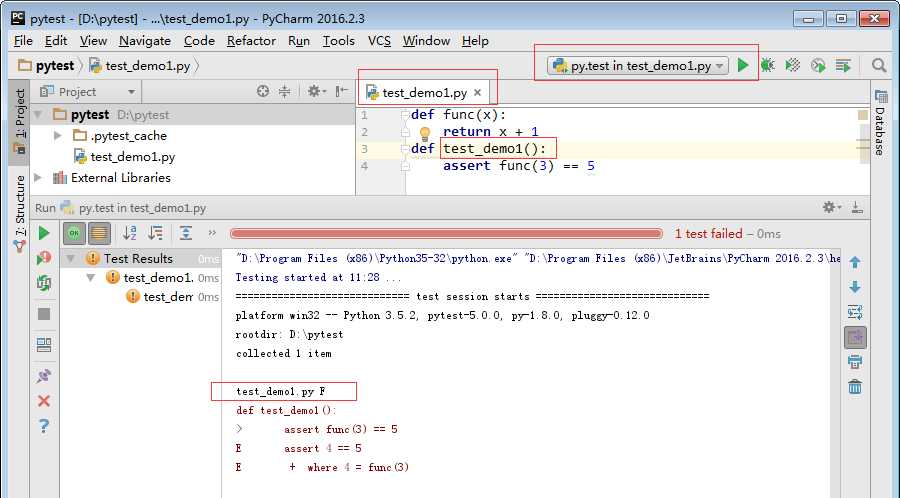Select test_demo1.py in the project tree
This screenshot has height=498, width=900.
pyautogui.click(x=125, y=157)
